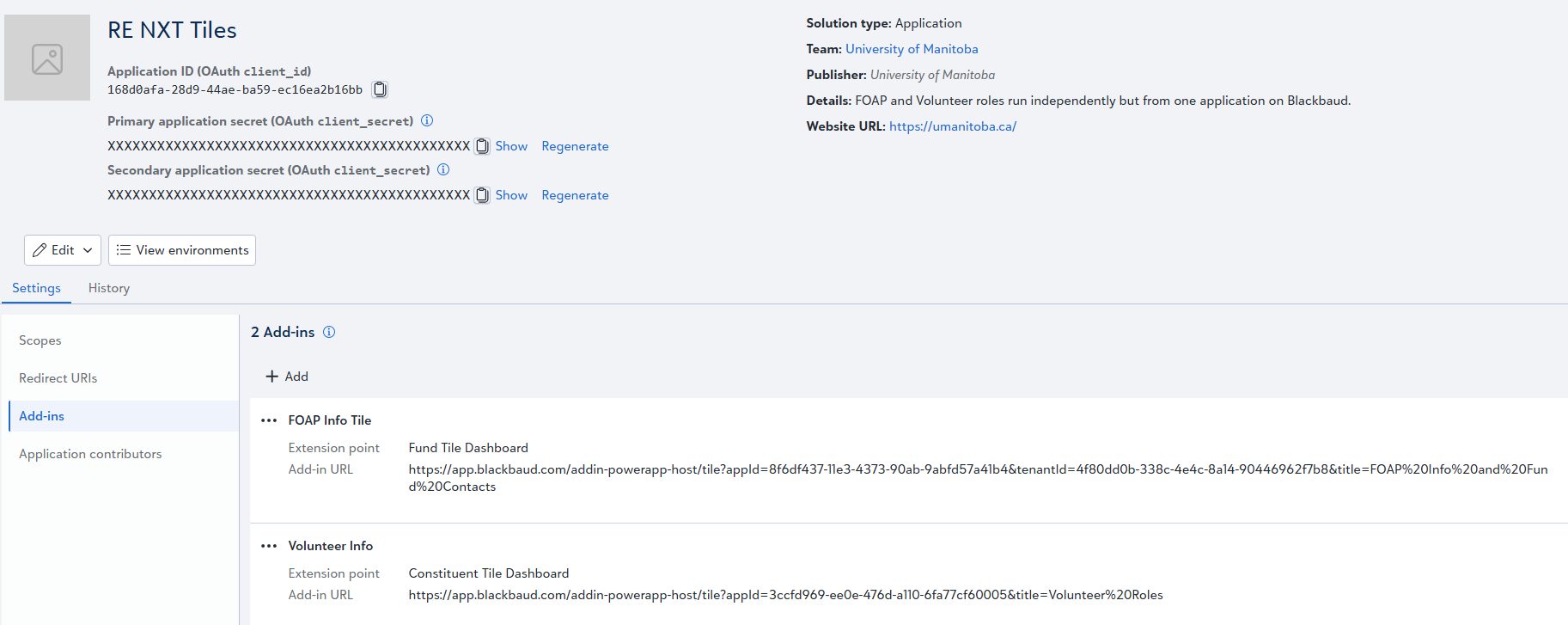The height and width of the screenshot is (625, 1568).
Task: Copy the Application ID to clipboard
Action: pyautogui.click(x=380, y=89)
